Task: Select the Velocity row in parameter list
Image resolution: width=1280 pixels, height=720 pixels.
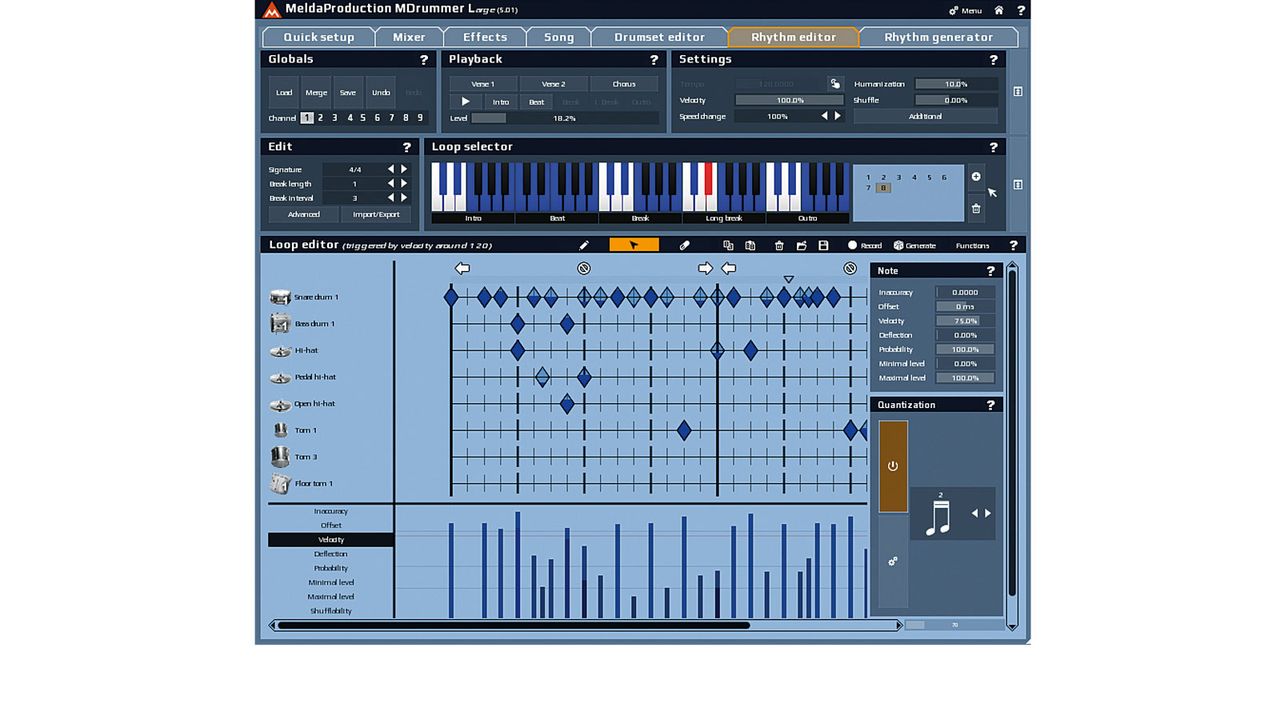Action: (x=331, y=540)
